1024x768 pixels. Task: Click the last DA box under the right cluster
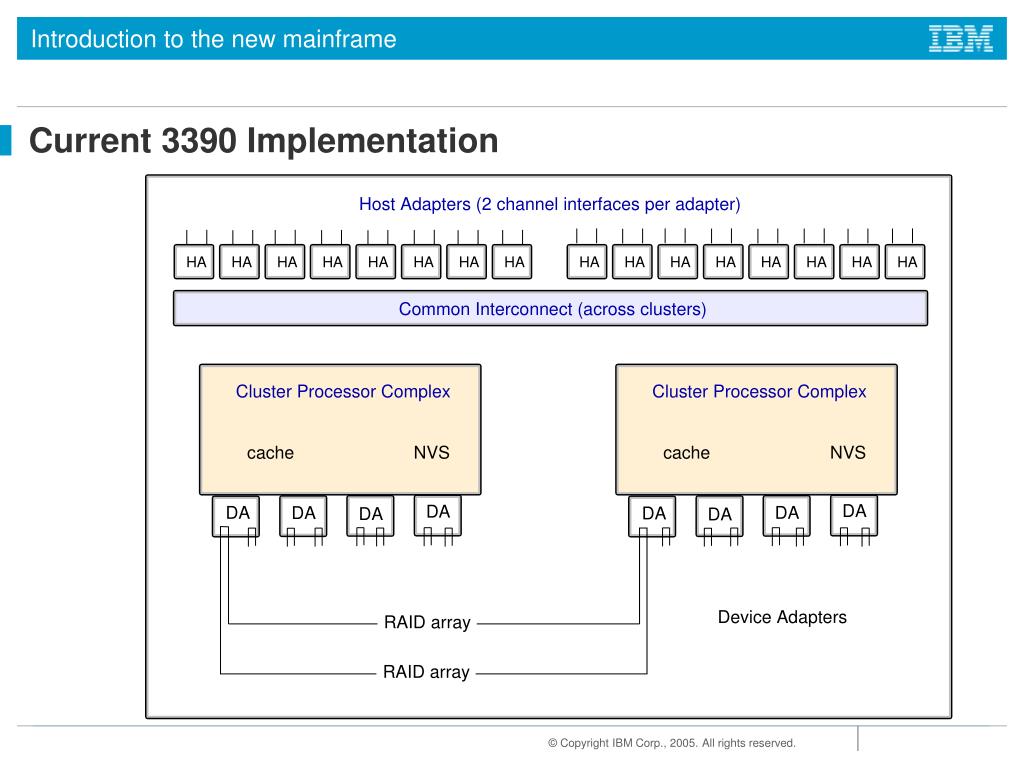pyautogui.click(x=854, y=515)
